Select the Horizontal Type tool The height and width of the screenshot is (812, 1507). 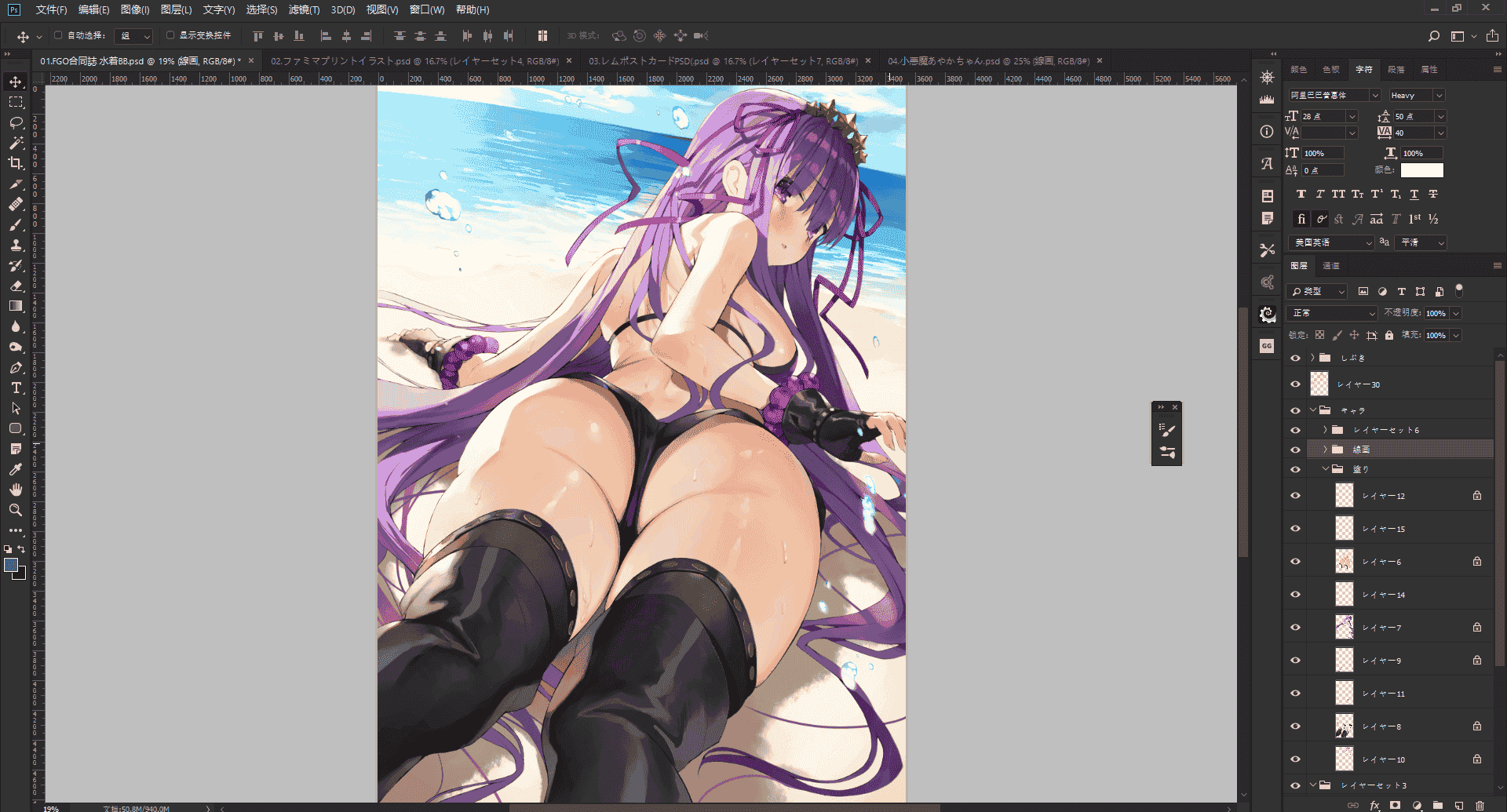[x=16, y=388]
